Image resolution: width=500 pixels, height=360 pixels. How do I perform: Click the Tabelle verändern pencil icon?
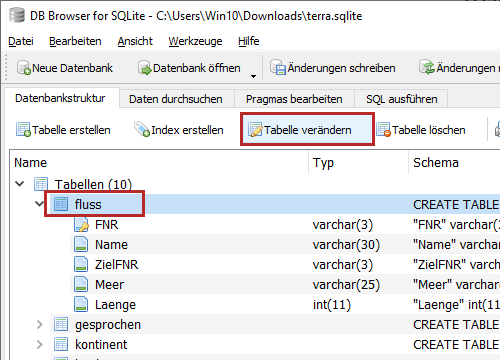pos(255,130)
